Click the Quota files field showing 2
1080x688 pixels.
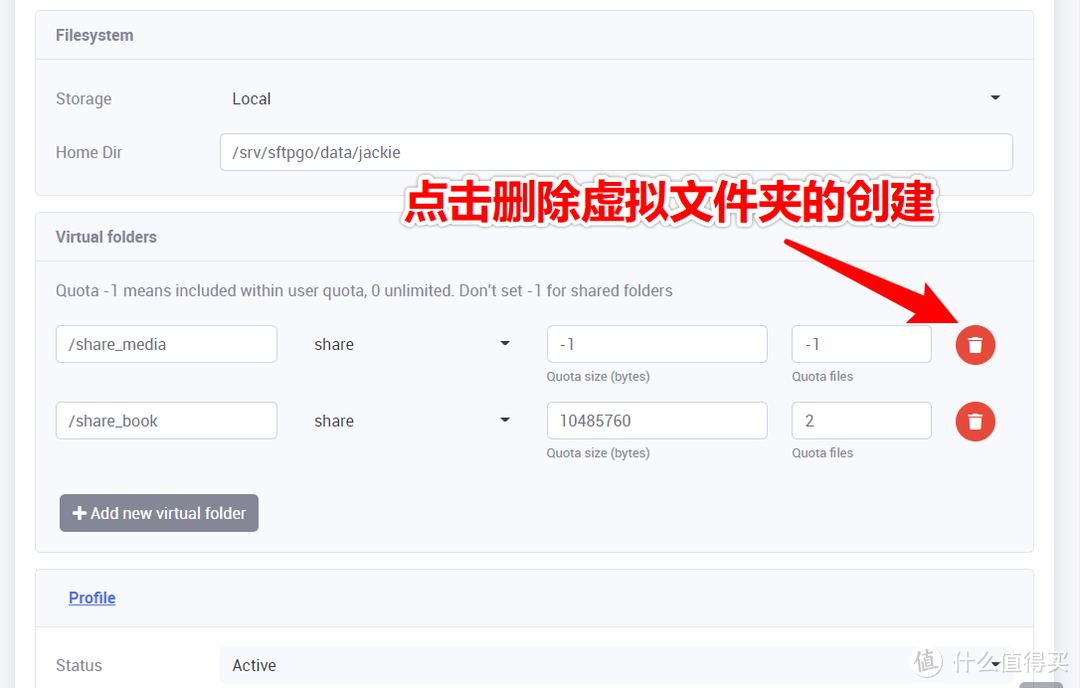pyautogui.click(x=860, y=420)
